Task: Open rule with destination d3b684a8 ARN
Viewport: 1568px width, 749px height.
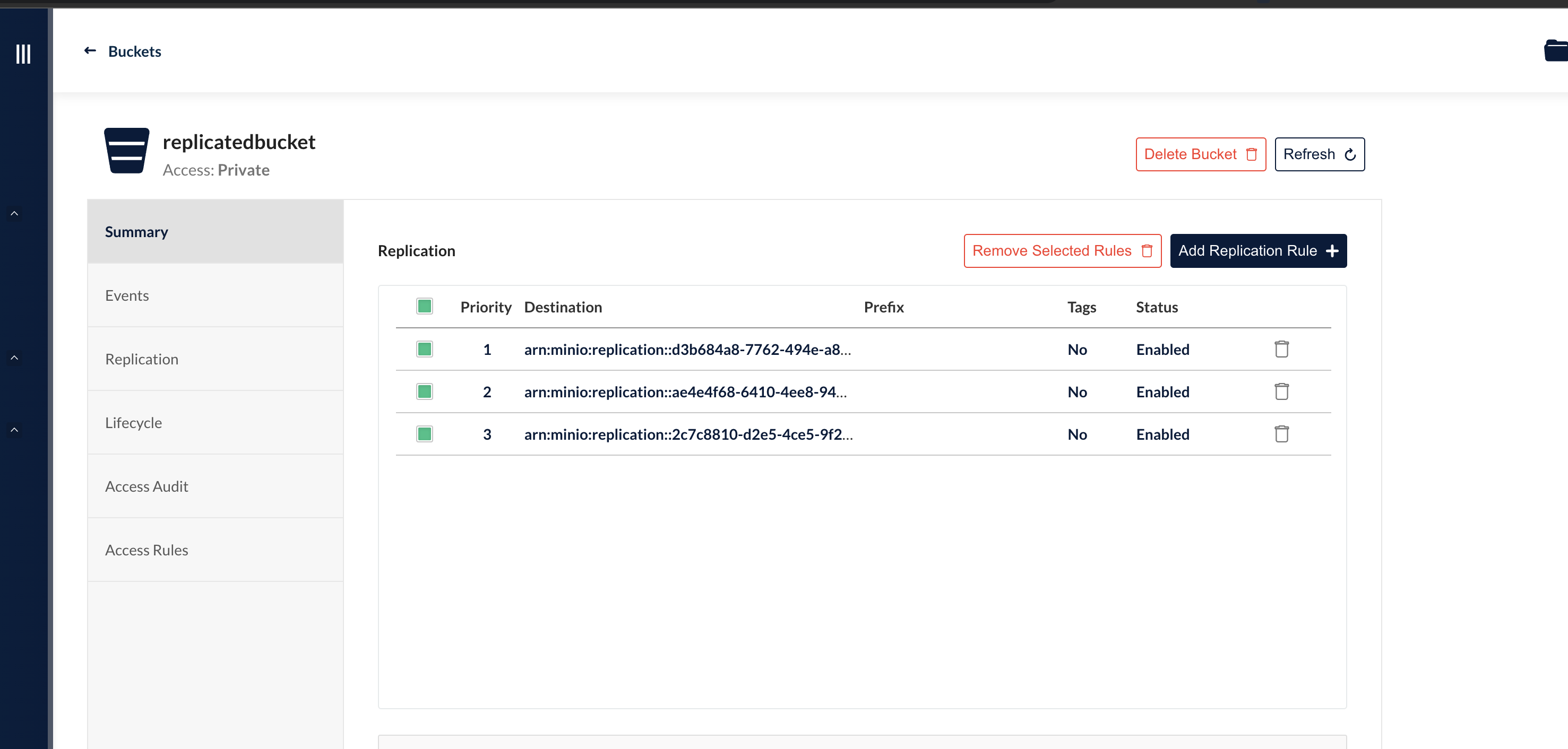Action: click(x=687, y=349)
